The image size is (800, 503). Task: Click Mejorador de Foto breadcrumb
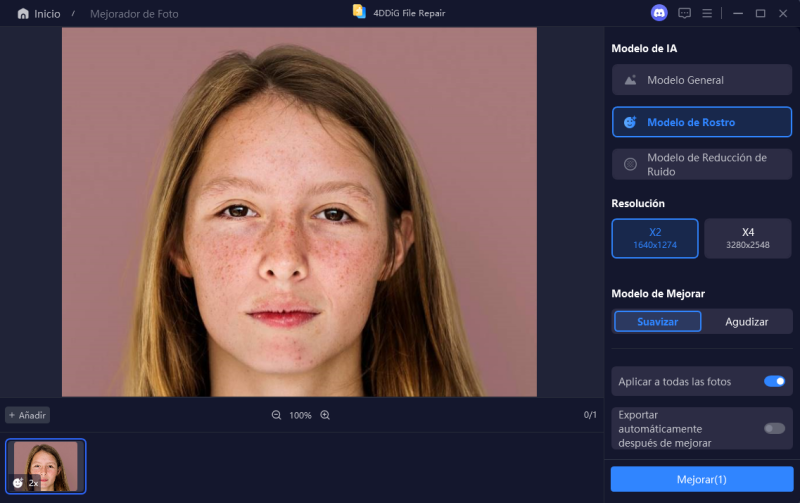coord(134,14)
